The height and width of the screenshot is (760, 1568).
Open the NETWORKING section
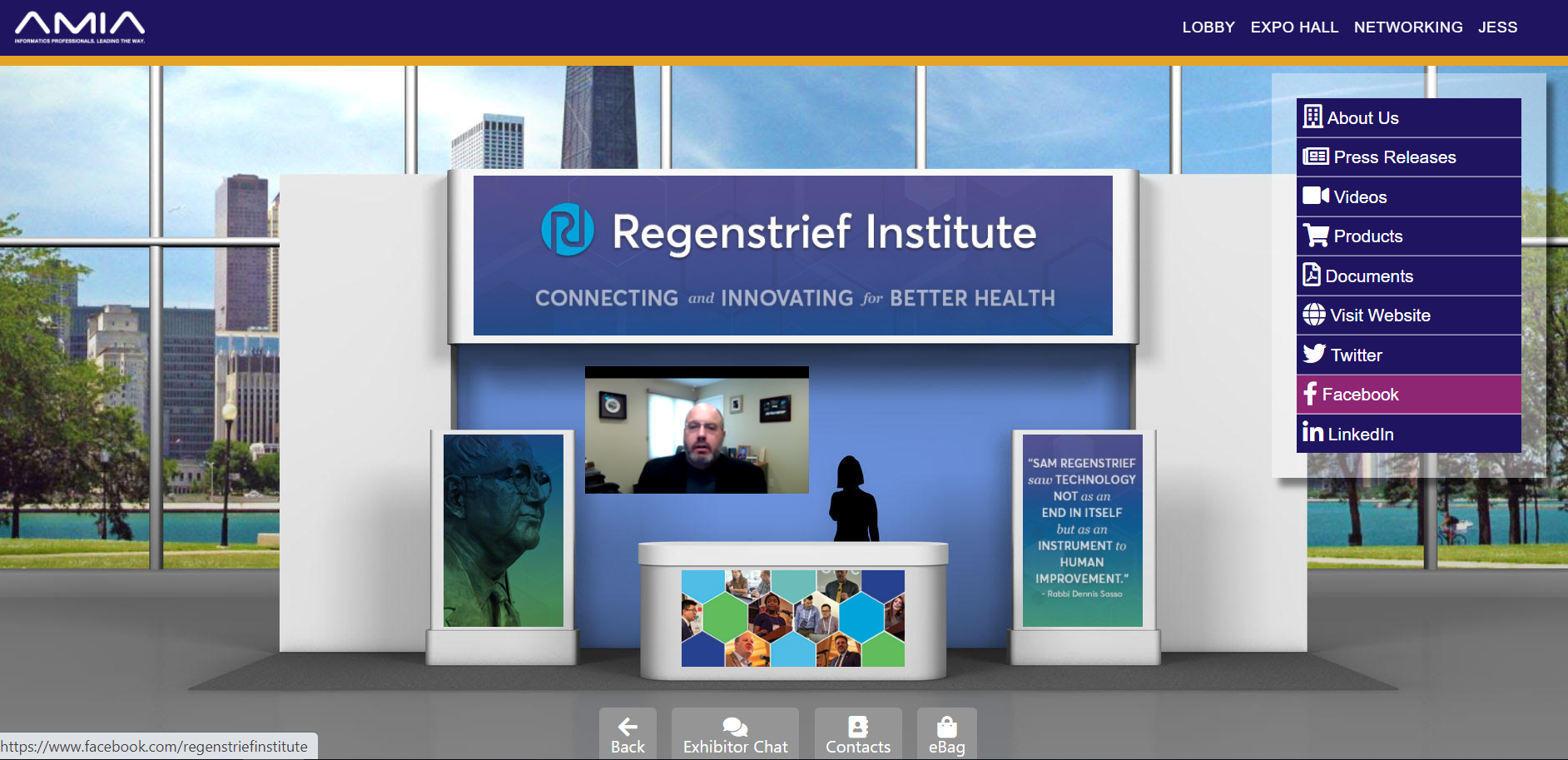pyautogui.click(x=1408, y=27)
